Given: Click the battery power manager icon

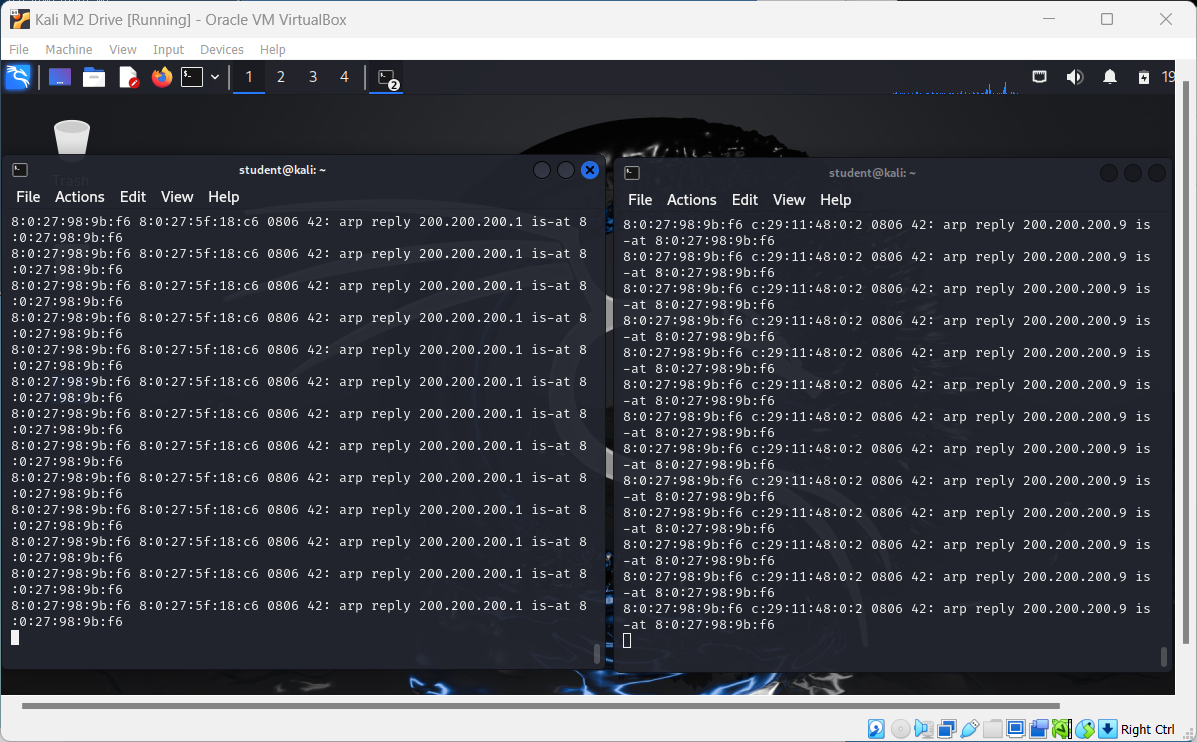Looking at the screenshot, I should [1144, 77].
